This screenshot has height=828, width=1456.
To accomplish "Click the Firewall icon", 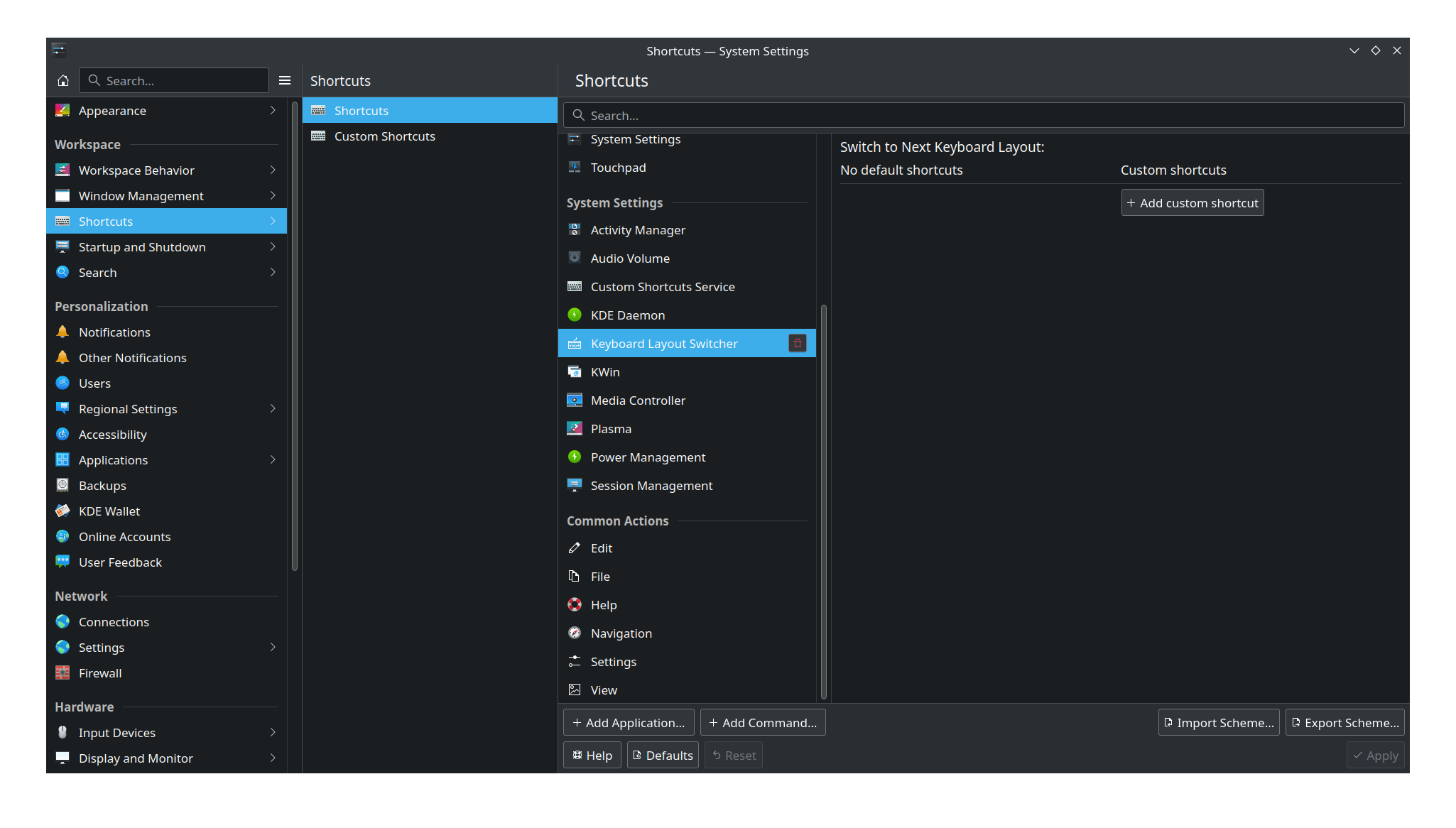I will coord(63,673).
